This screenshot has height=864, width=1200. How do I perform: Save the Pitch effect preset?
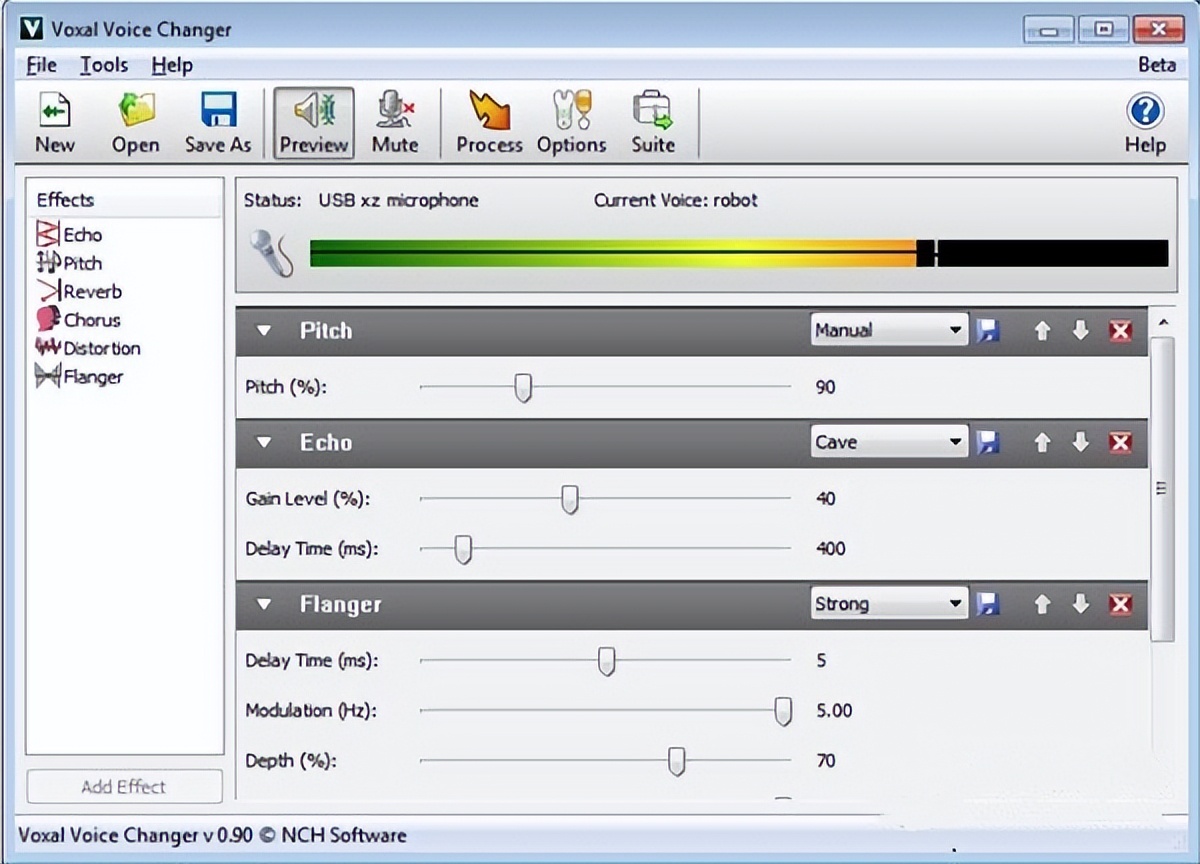(x=988, y=330)
